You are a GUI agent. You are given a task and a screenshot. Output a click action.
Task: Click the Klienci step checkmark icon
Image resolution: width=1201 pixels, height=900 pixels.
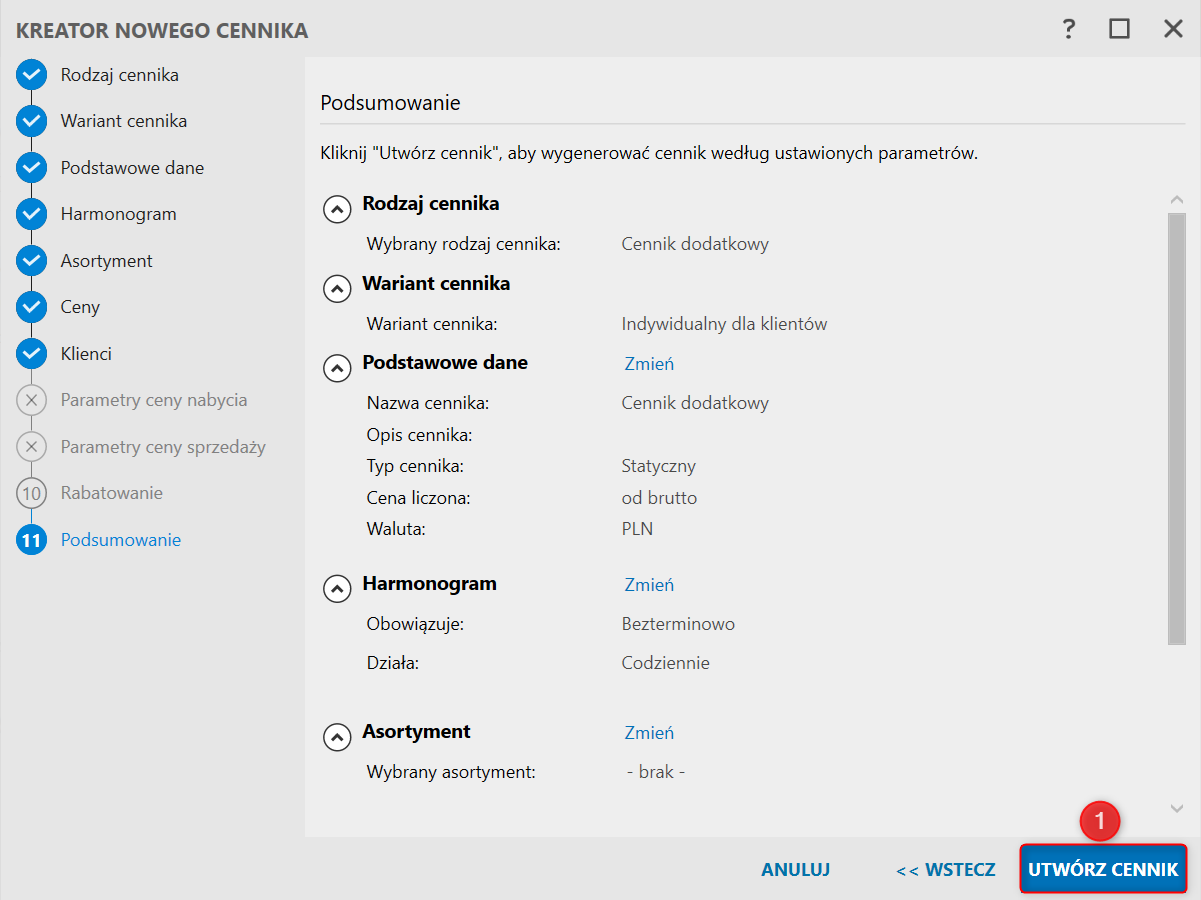tap(32, 354)
